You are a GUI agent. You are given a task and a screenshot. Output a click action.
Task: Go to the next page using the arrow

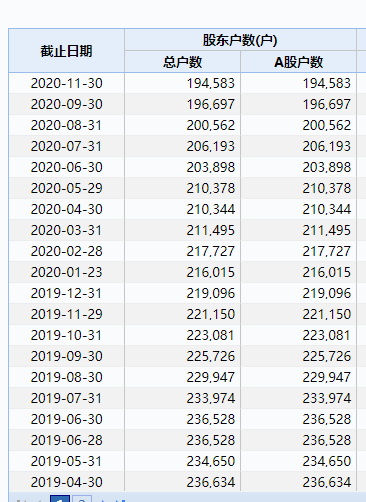pos(104,500)
